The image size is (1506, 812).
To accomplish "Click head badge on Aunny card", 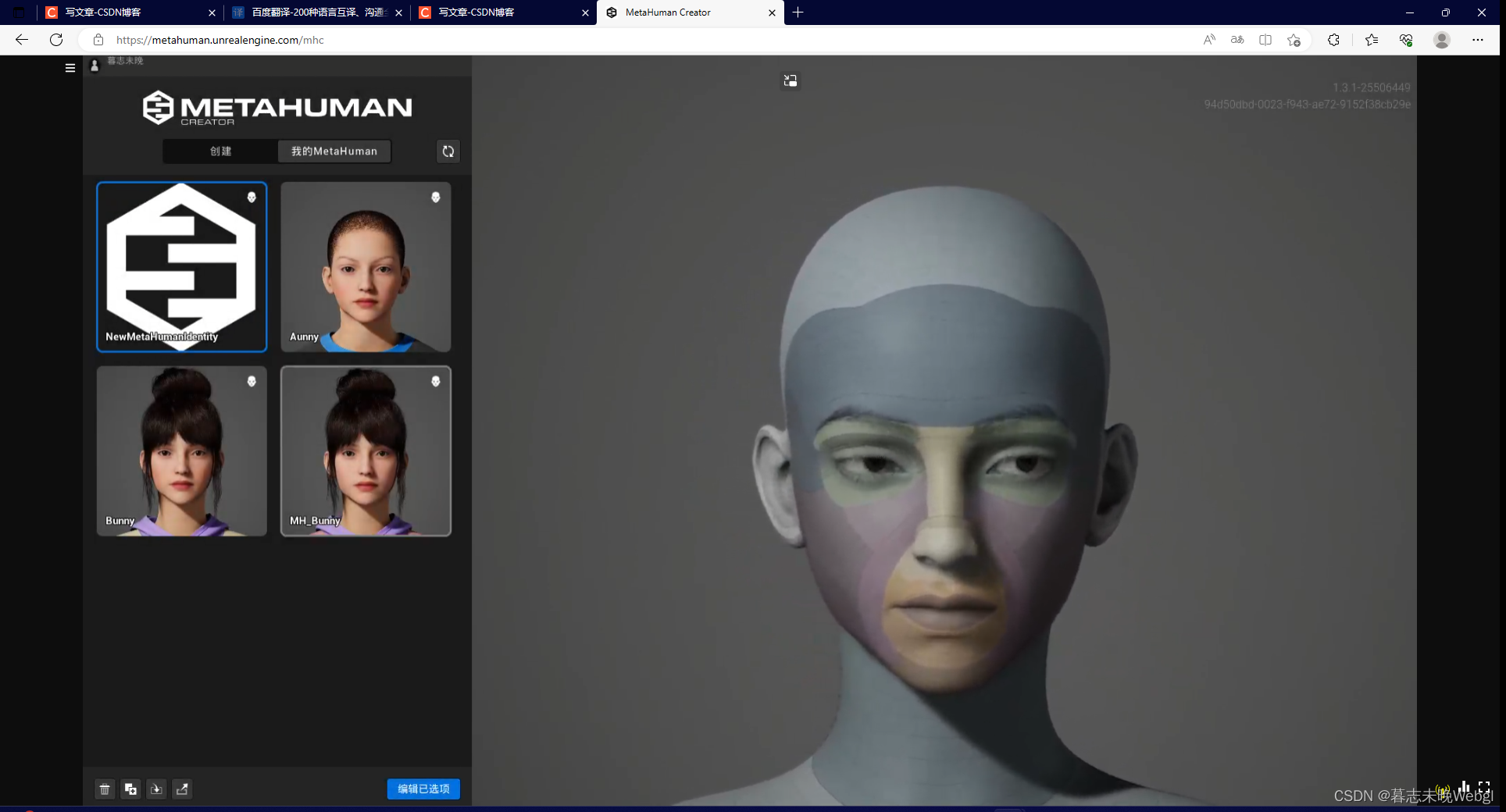I will pos(436,198).
